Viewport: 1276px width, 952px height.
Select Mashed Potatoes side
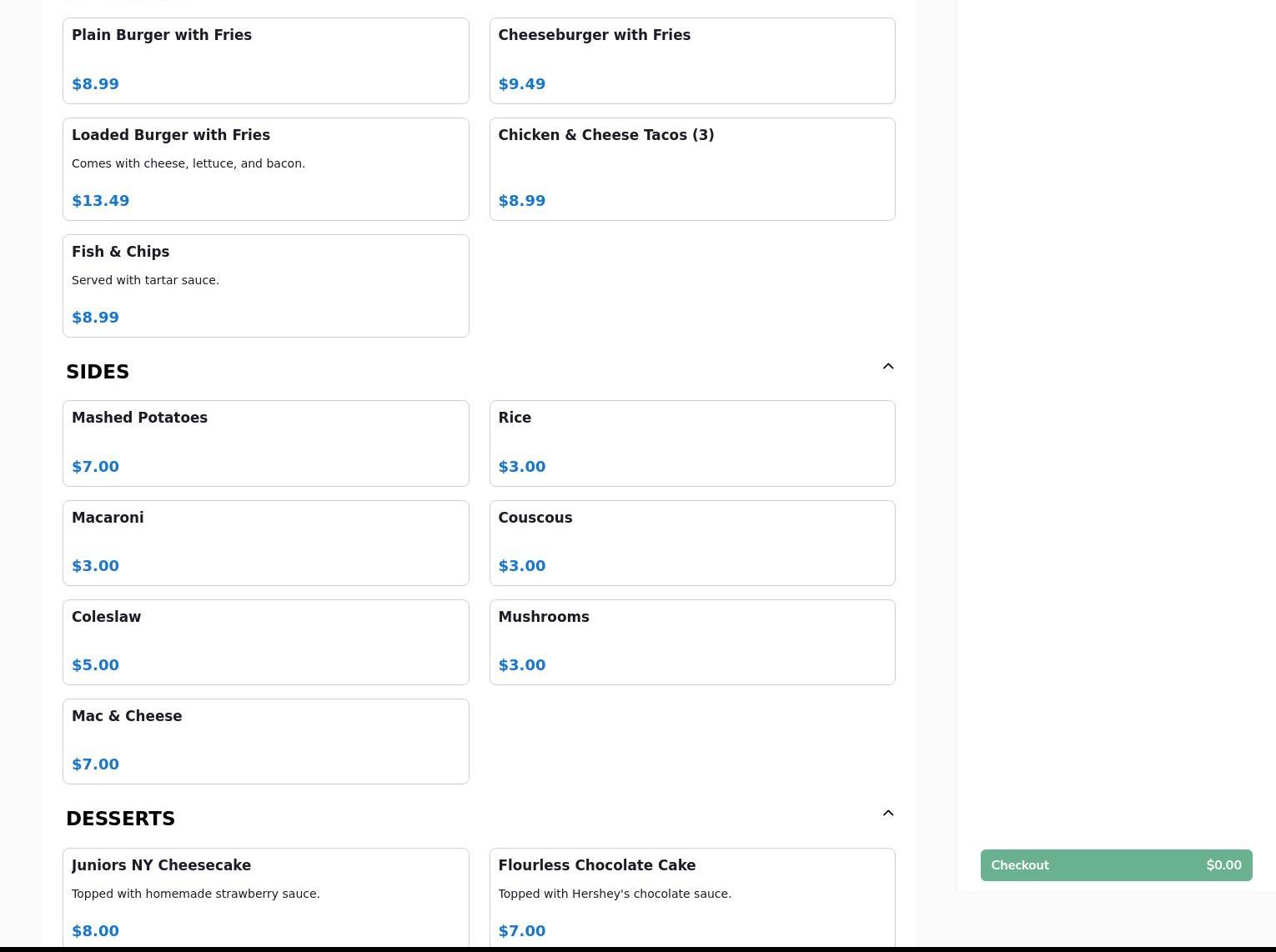(x=266, y=443)
